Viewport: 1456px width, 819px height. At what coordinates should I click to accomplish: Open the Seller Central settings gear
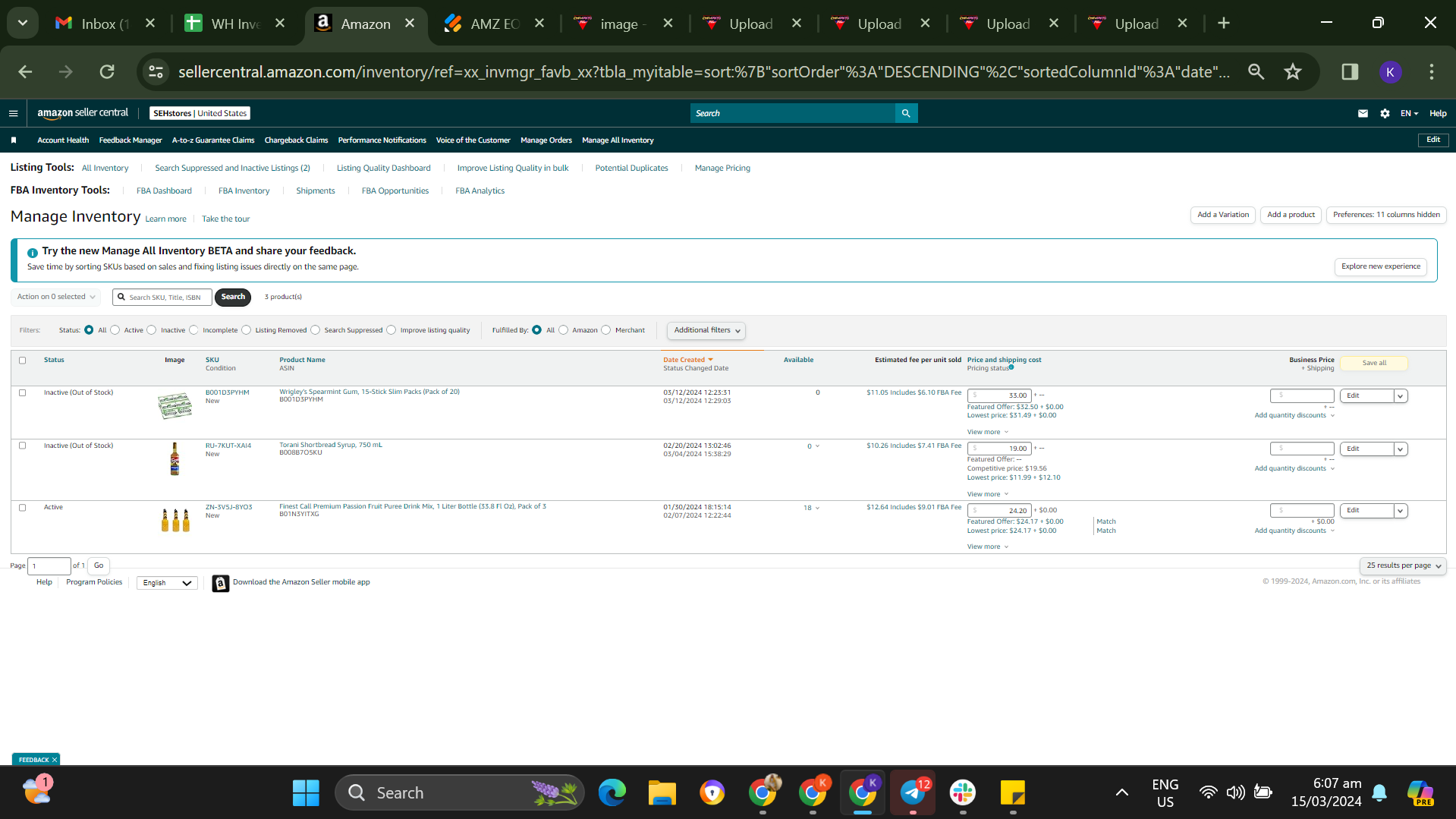click(1385, 113)
